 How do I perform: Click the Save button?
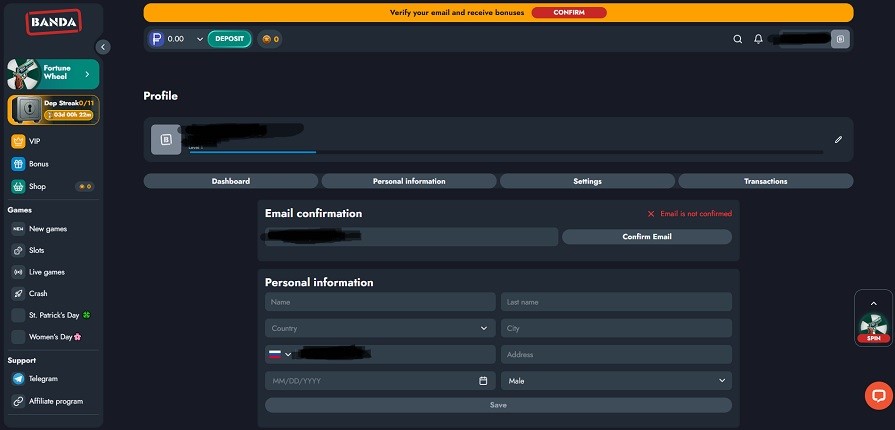coord(498,405)
